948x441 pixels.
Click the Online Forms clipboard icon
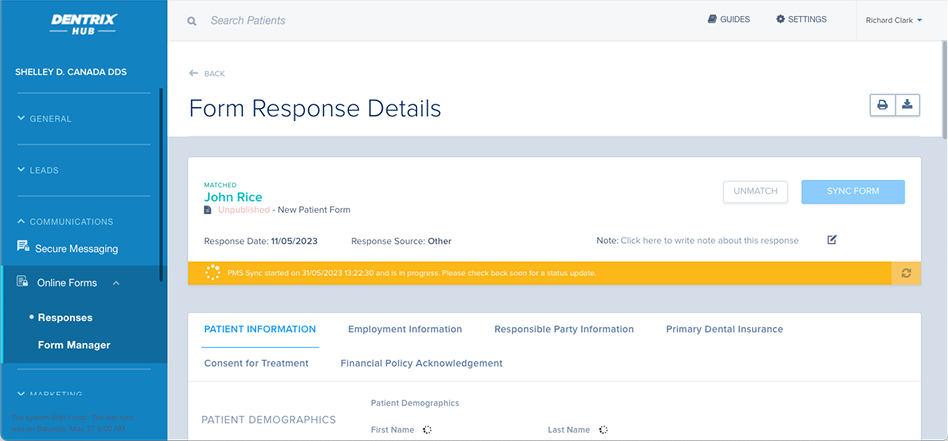click(22, 281)
